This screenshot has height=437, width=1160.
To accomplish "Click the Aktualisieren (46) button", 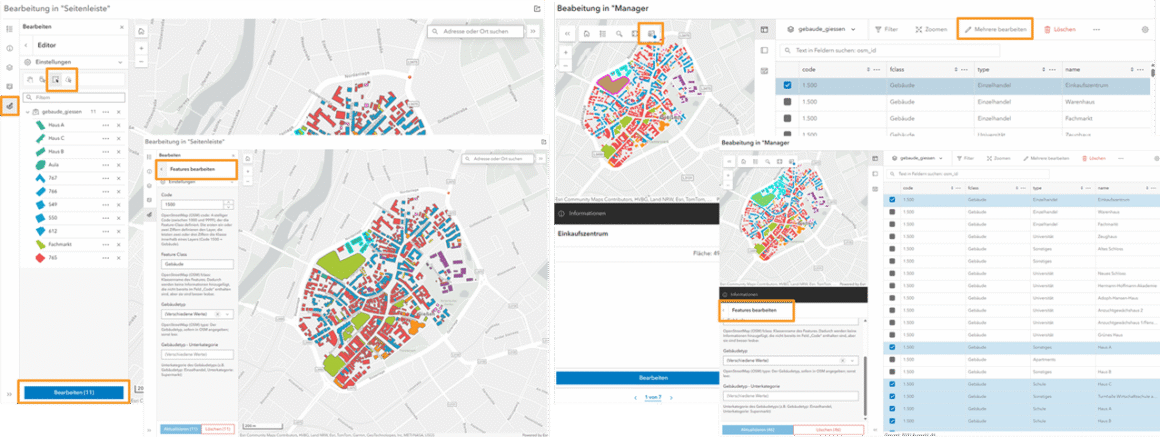I will (757, 430).
